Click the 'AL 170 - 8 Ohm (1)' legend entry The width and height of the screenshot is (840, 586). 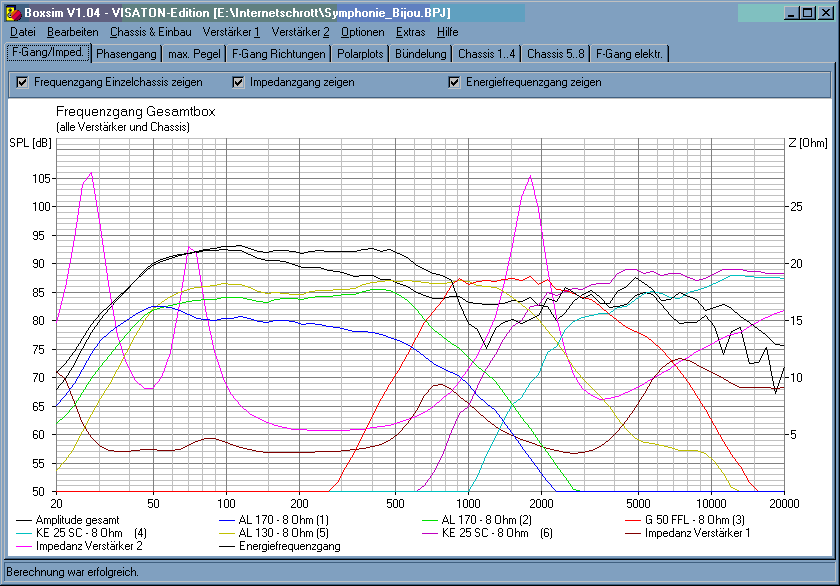click(274, 520)
